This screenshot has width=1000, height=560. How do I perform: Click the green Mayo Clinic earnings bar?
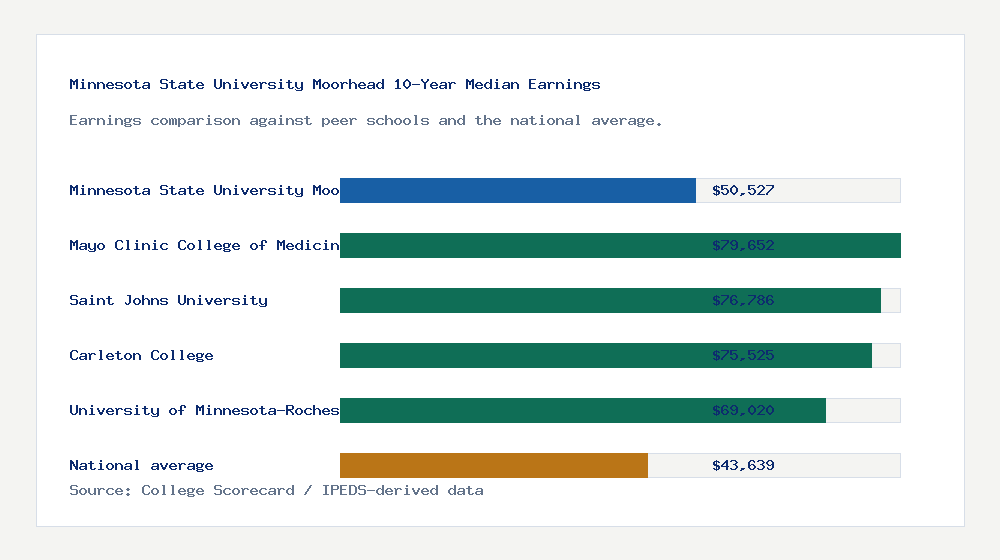pyautogui.click(x=621, y=246)
